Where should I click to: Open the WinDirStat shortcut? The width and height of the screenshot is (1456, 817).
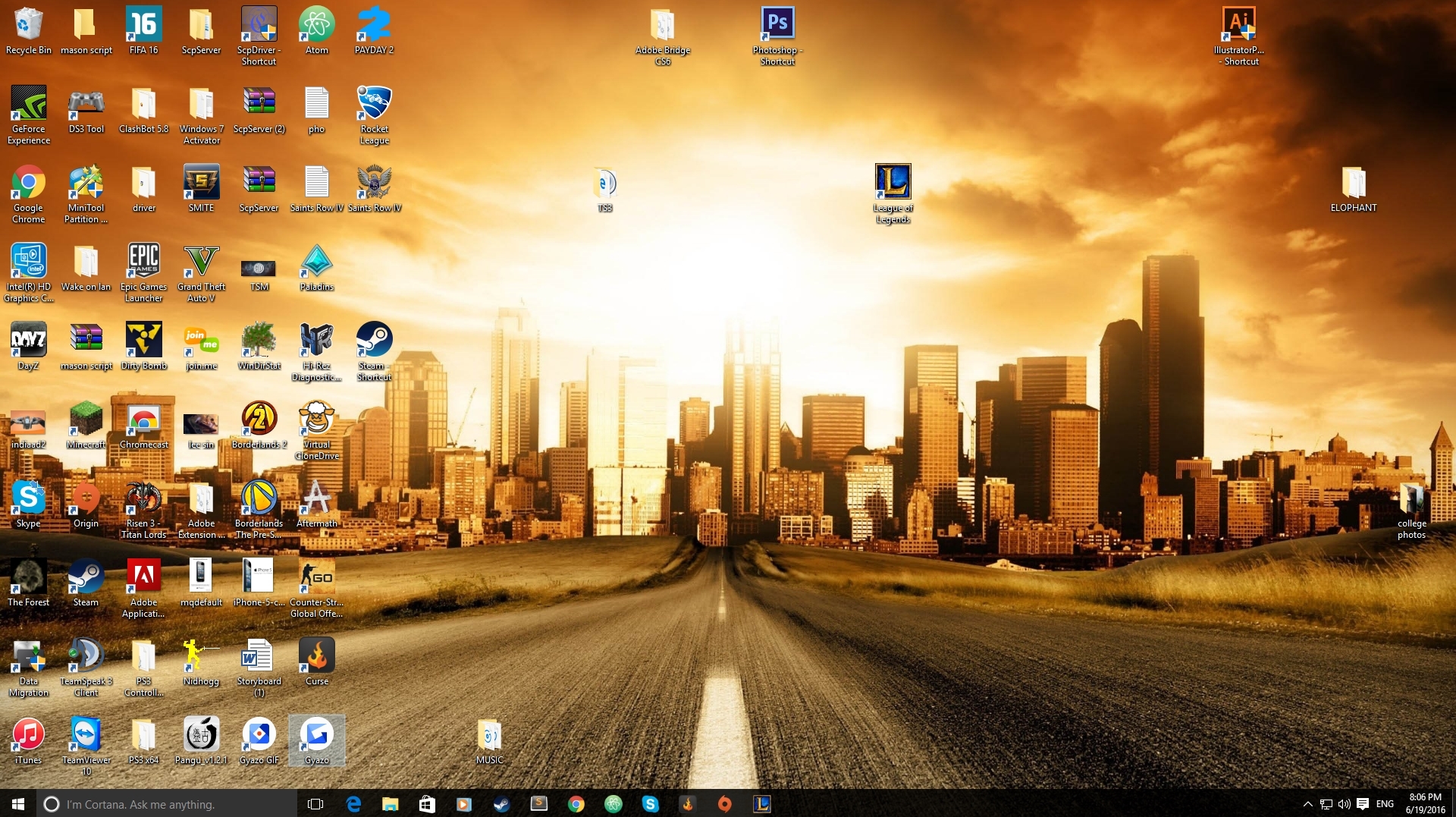point(259,347)
